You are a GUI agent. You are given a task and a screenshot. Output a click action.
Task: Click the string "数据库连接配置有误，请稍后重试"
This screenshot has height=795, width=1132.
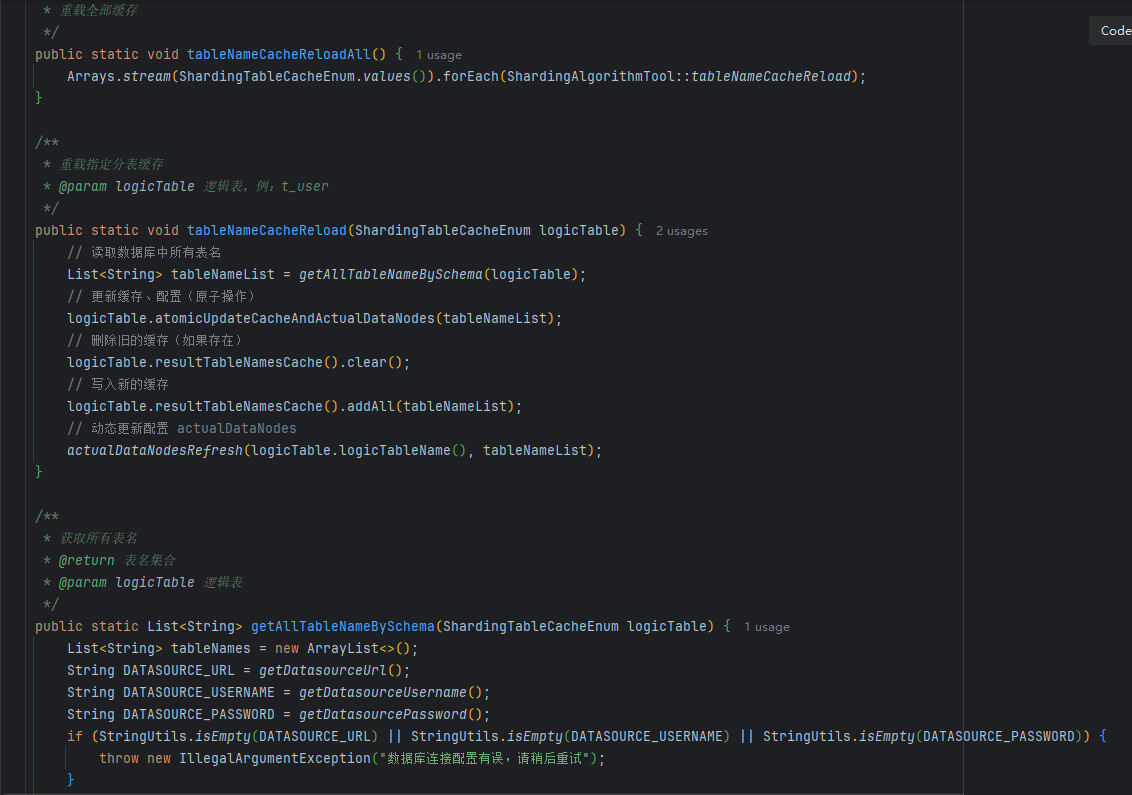coord(484,759)
